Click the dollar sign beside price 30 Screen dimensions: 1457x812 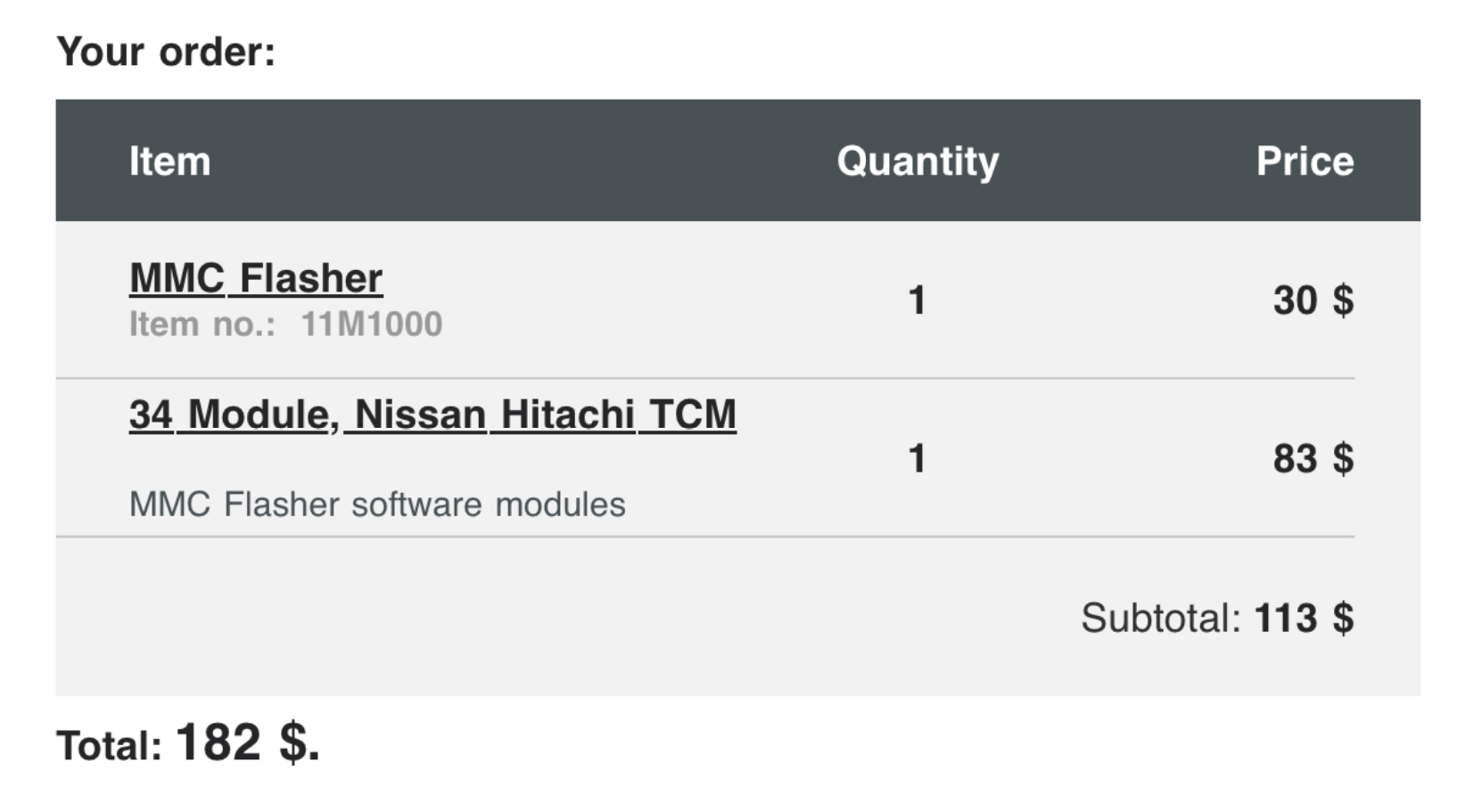click(1343, 300)
